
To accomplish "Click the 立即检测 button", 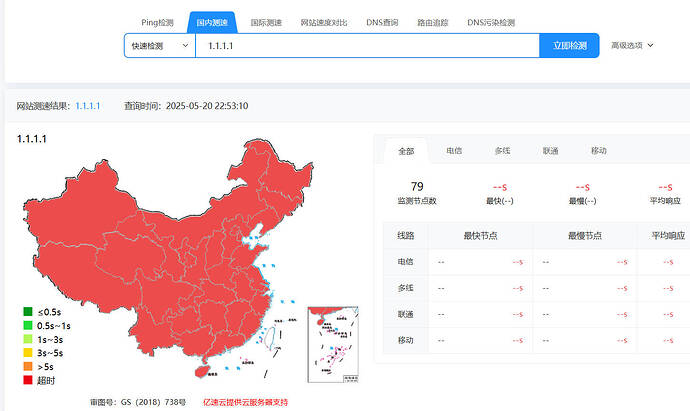I will point(569,45).
